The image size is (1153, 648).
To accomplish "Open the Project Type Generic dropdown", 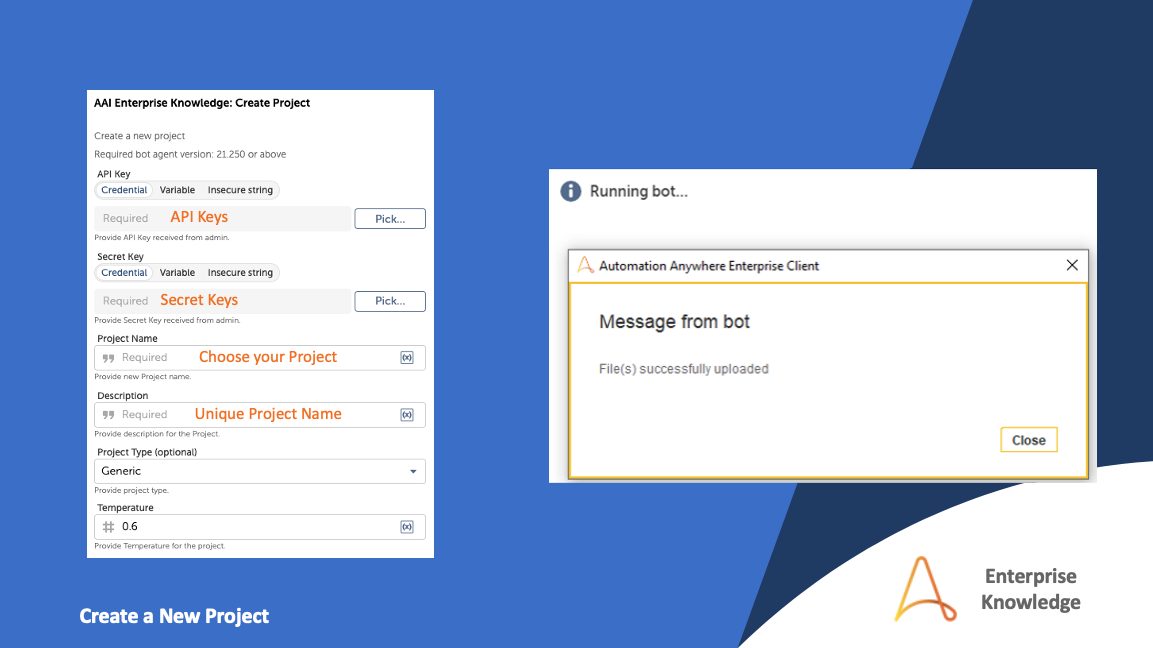I will 260,471.
